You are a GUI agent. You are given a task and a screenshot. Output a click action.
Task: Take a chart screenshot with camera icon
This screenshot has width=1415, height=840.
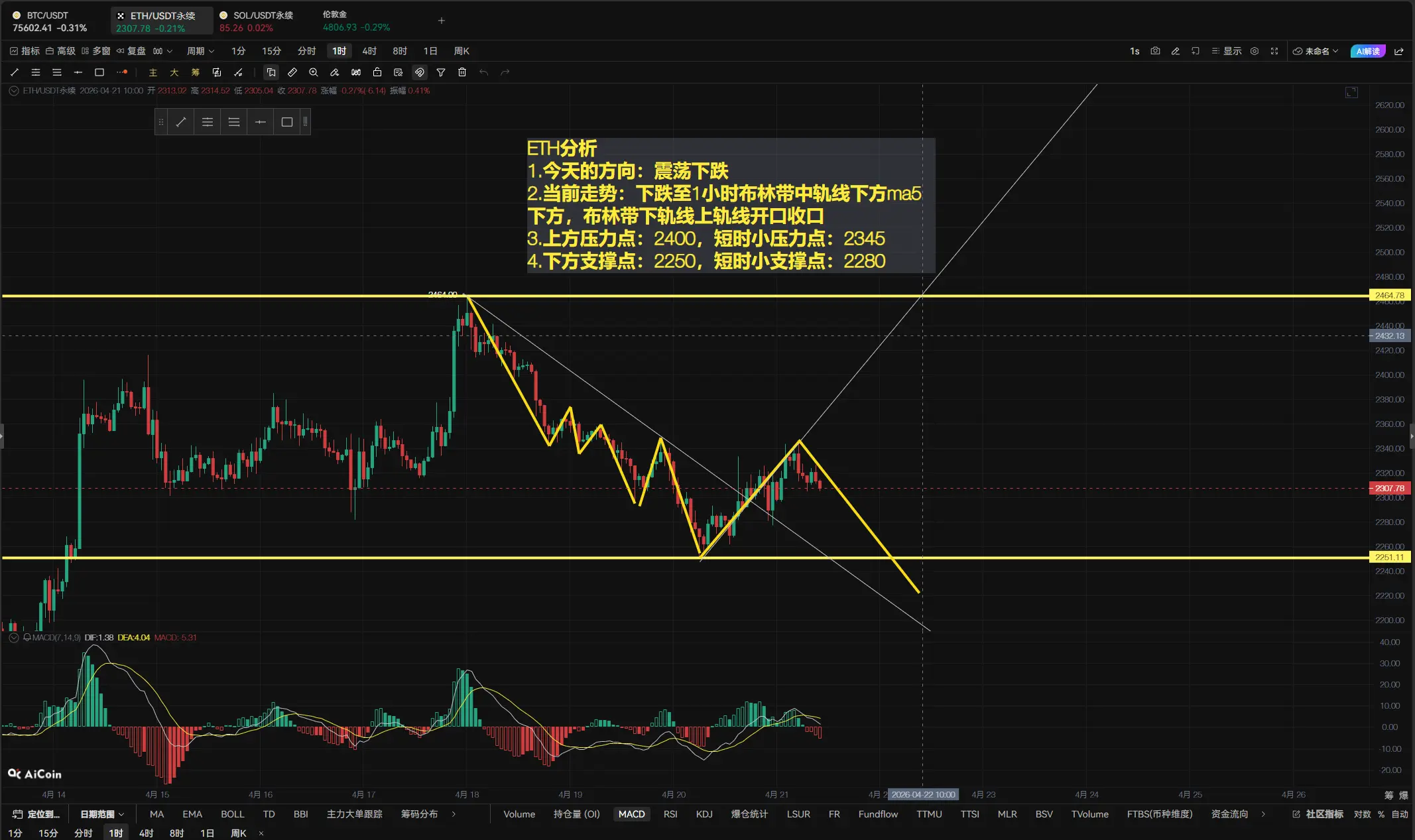coord(1155,51)
